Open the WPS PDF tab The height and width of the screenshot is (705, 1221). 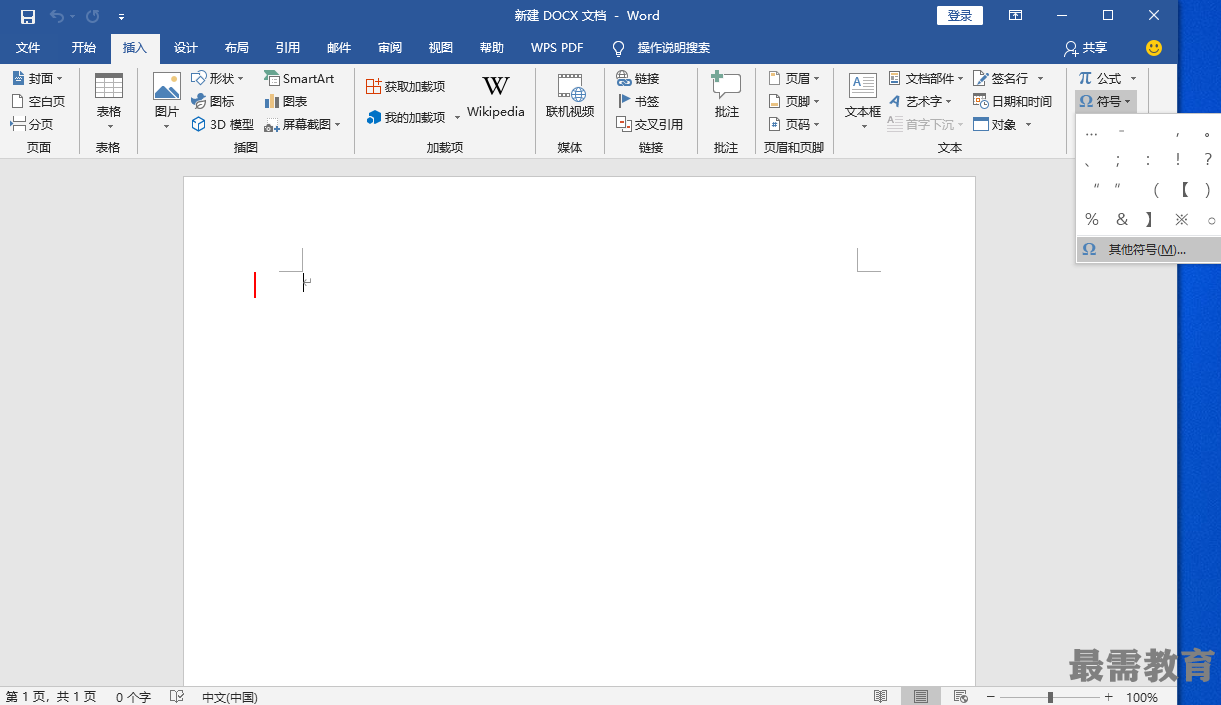pos(557,48)
